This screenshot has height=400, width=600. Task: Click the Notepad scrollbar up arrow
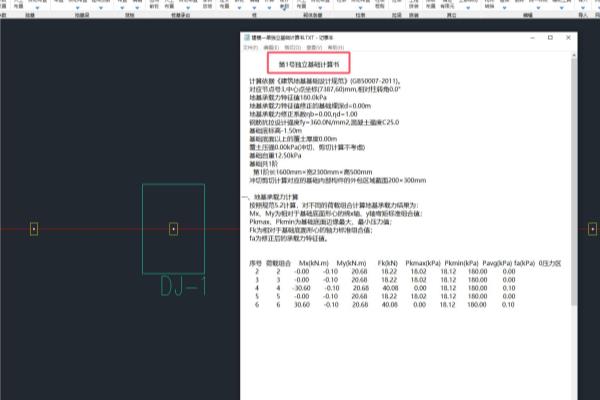[x=574, y=56]
